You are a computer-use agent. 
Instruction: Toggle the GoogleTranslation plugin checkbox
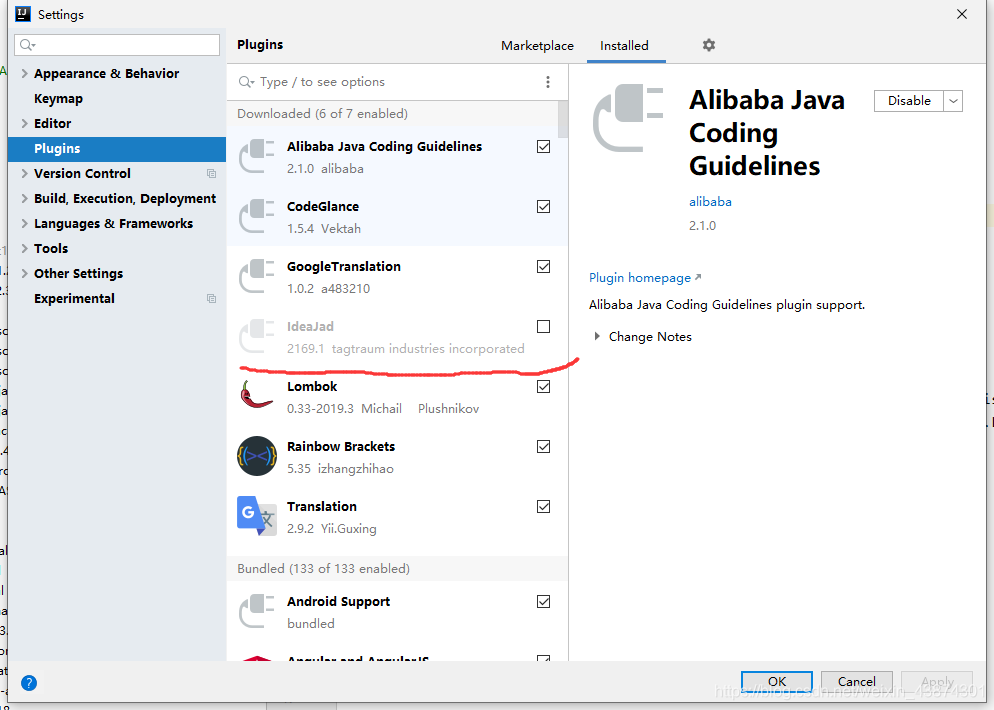pos(543,266)
